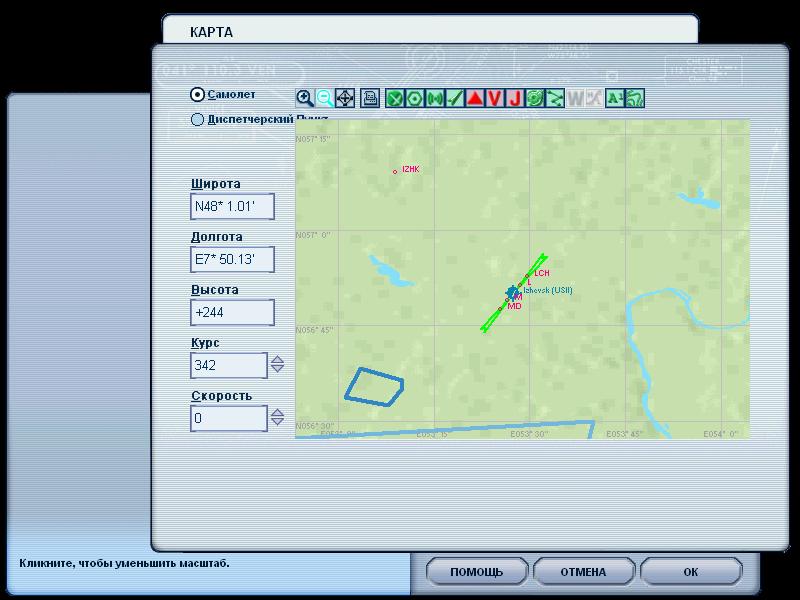
Task: Toggle Victor airways V icon
Action: pos(495,98)
